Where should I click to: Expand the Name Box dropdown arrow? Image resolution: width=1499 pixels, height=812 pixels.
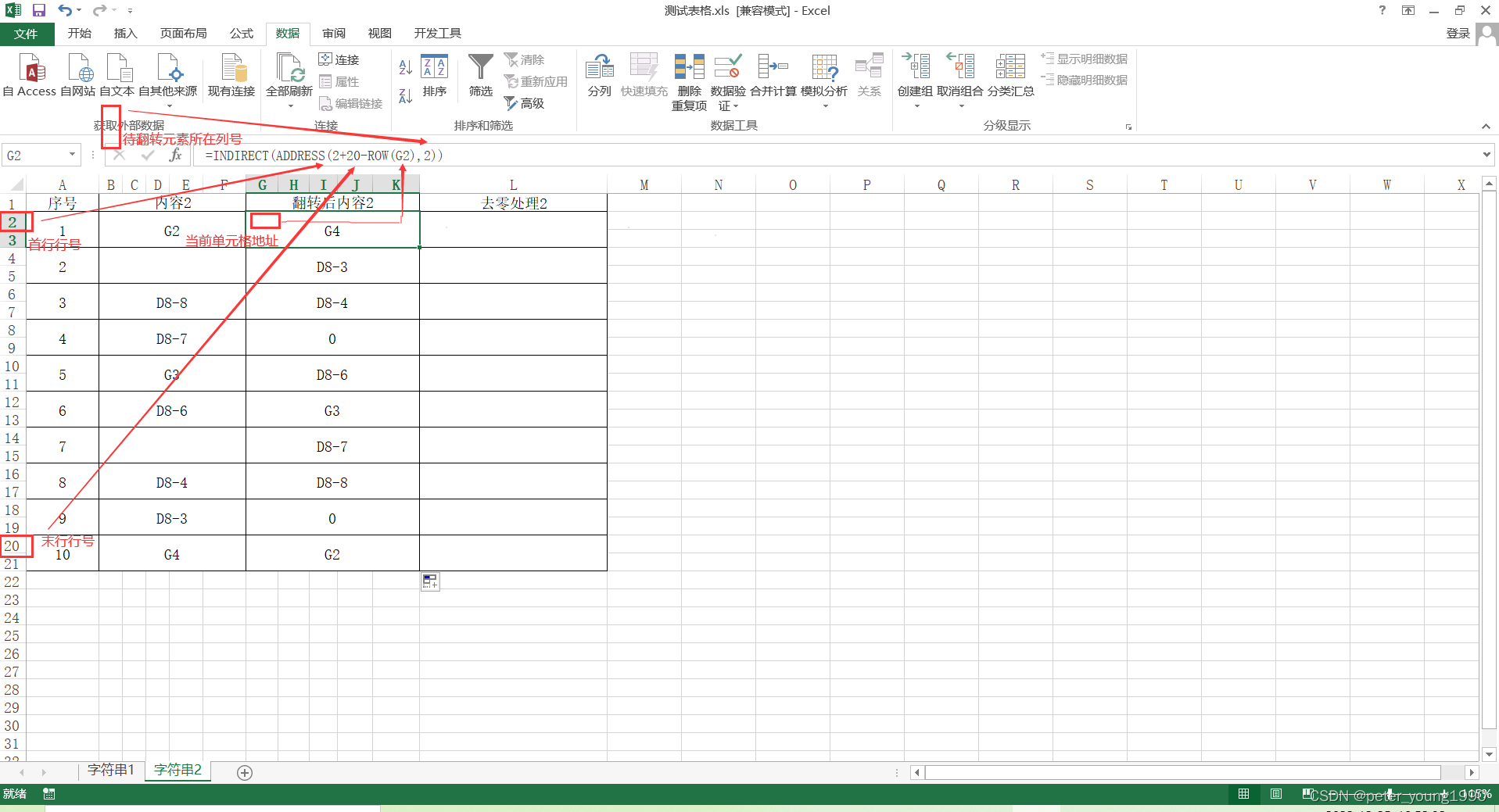(73, 155)
